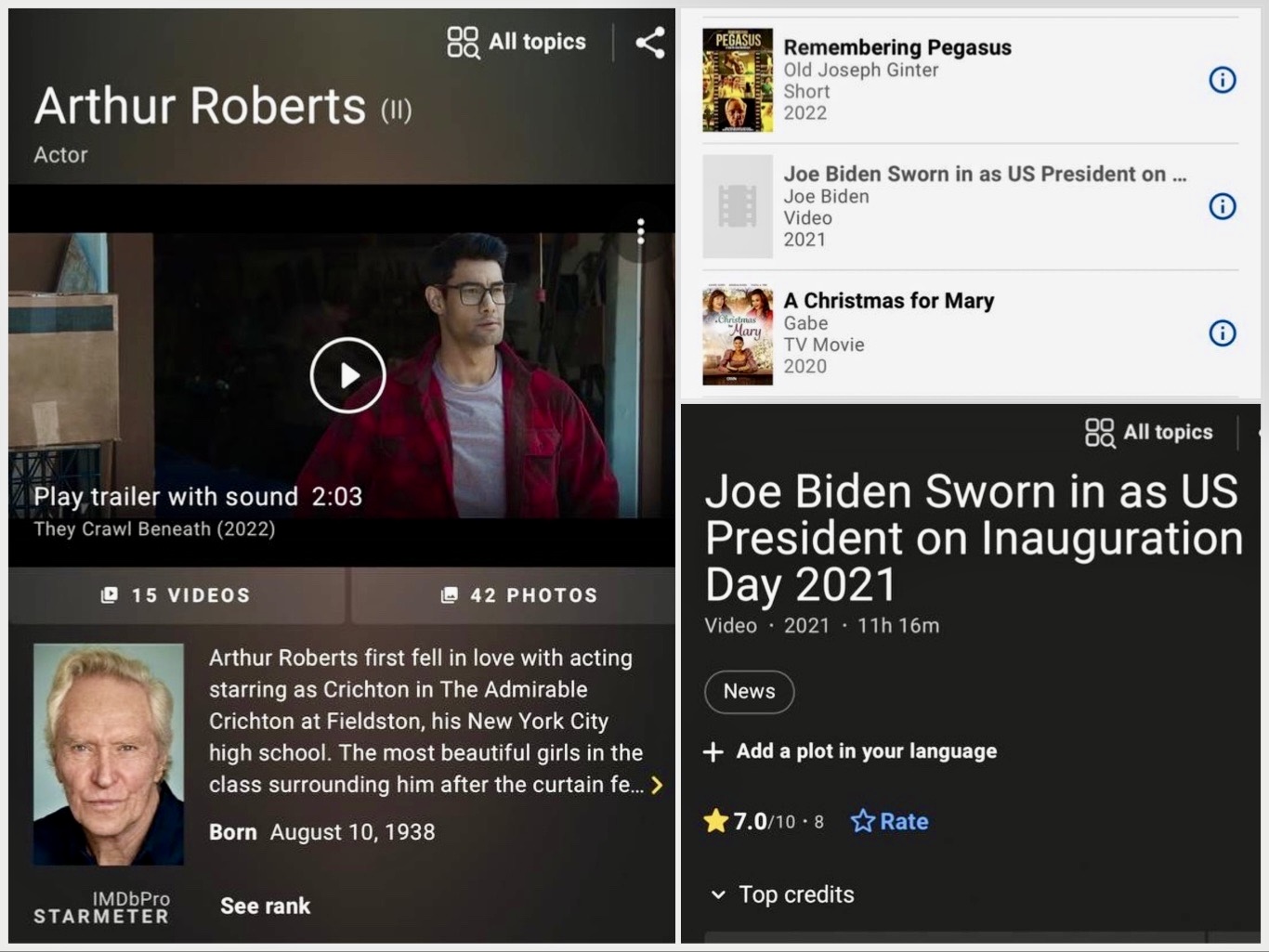Select the Joe Biden Sworn in title row
Screen dimensions: 1269x952
985,175
